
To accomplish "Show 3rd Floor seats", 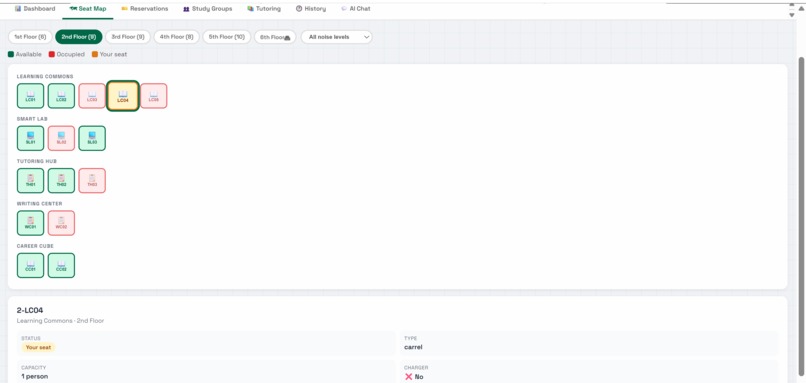I will pyautogui.click(x=128, y=37).
